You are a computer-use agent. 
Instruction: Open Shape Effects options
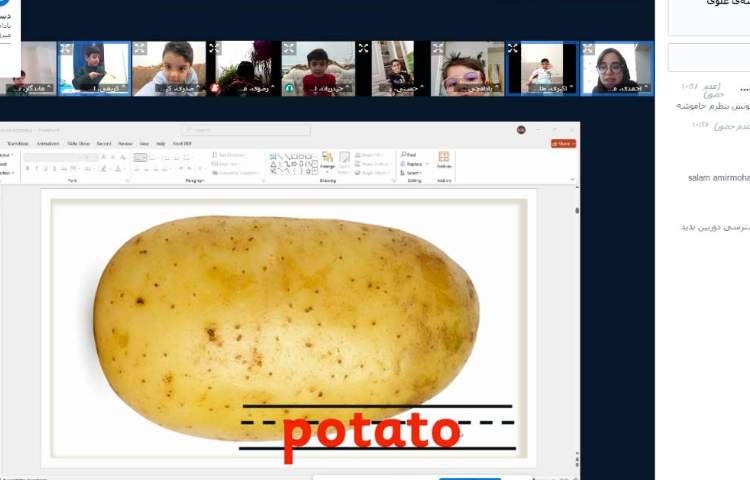tap(372, 173)
